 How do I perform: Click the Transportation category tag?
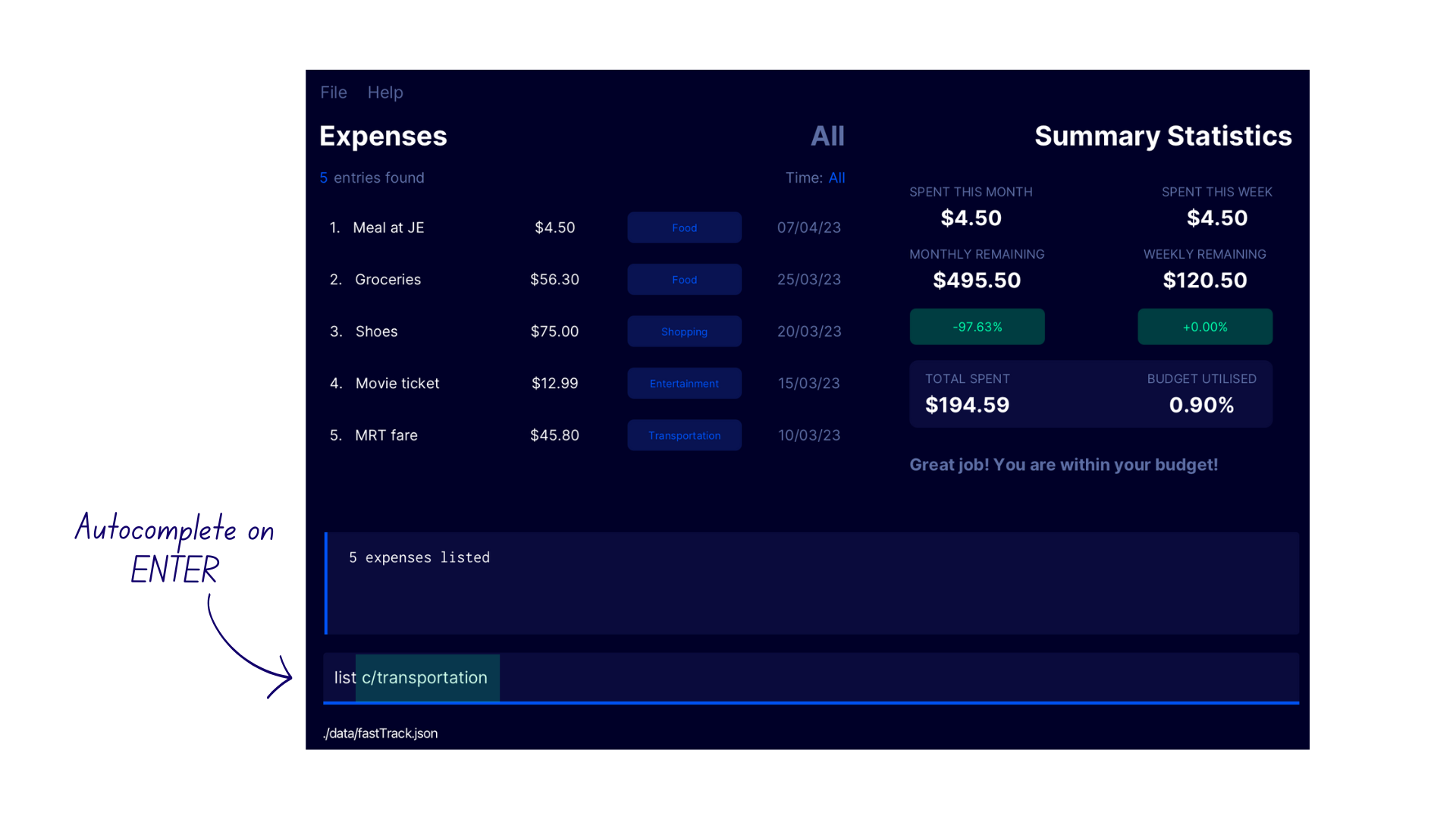point(684,435)
